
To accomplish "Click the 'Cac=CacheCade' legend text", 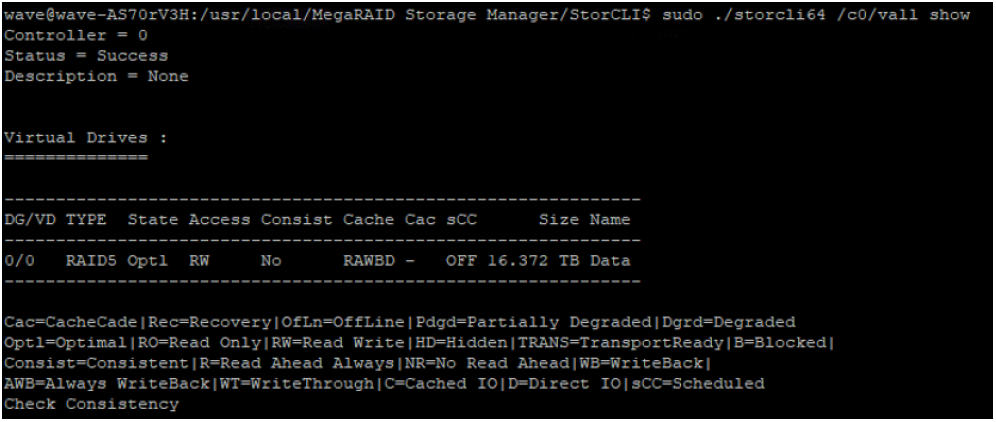I will pos(71,322).
